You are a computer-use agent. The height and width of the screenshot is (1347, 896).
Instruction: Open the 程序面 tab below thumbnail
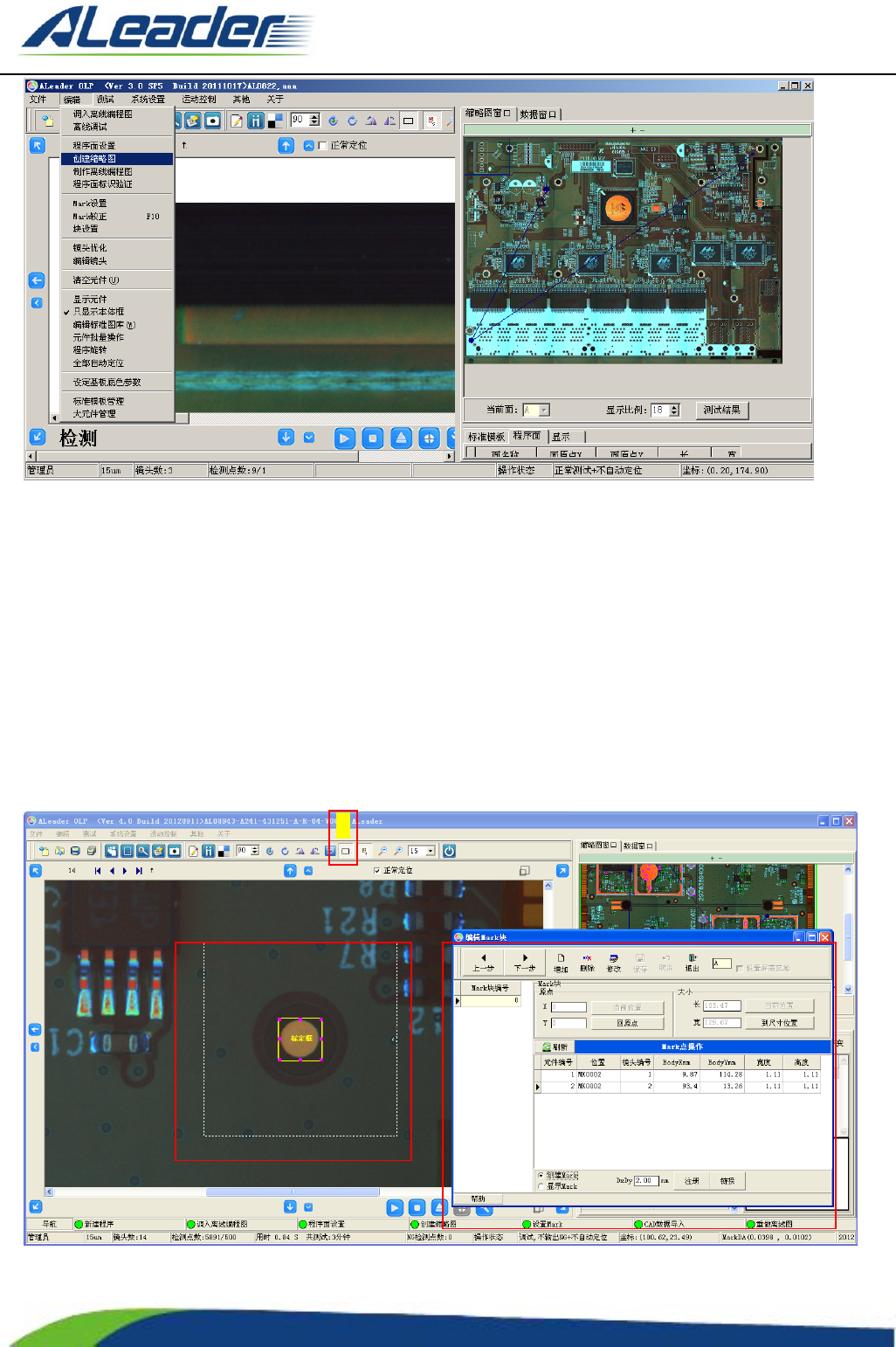[527, 436]
